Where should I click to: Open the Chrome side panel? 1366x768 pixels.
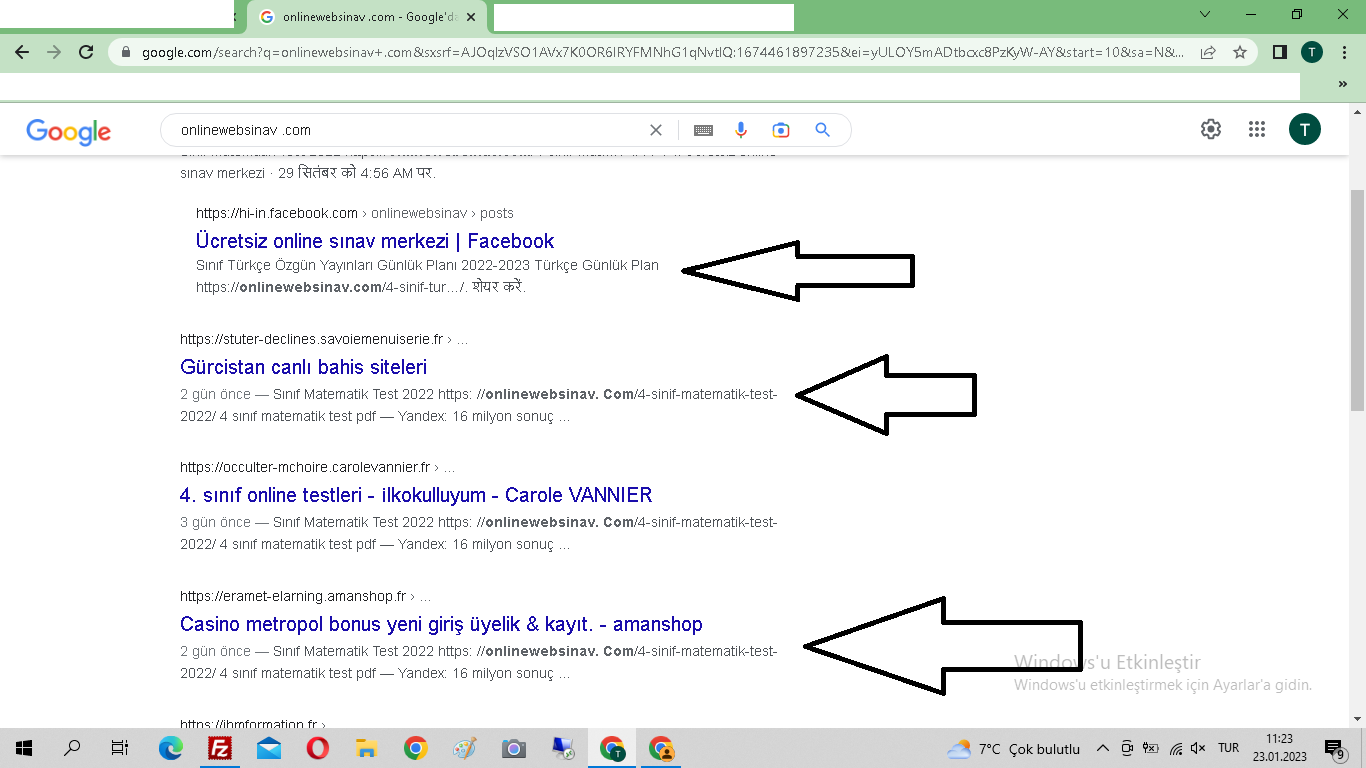tap(1279, 52)
